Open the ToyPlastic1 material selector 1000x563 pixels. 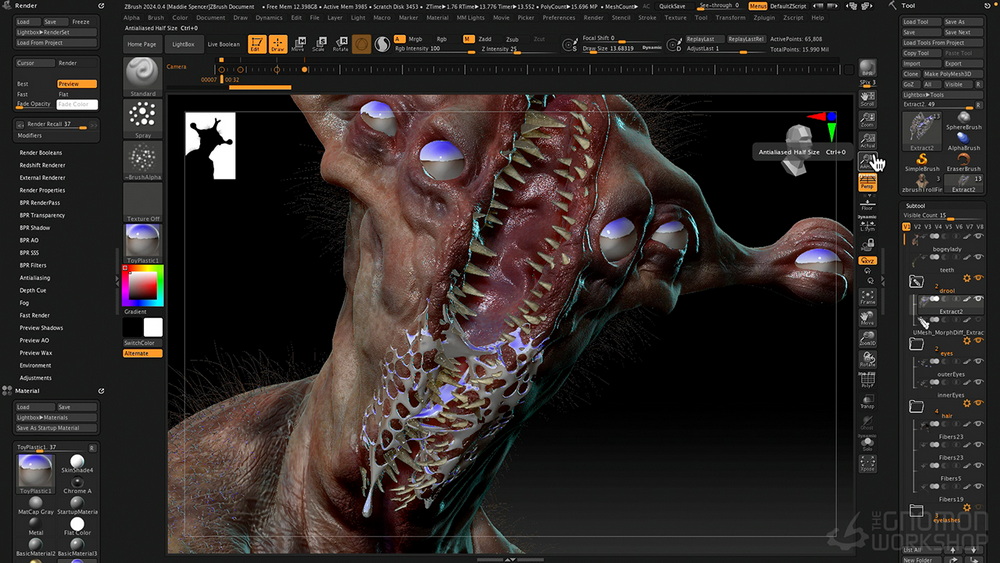(x=142, y=244)
